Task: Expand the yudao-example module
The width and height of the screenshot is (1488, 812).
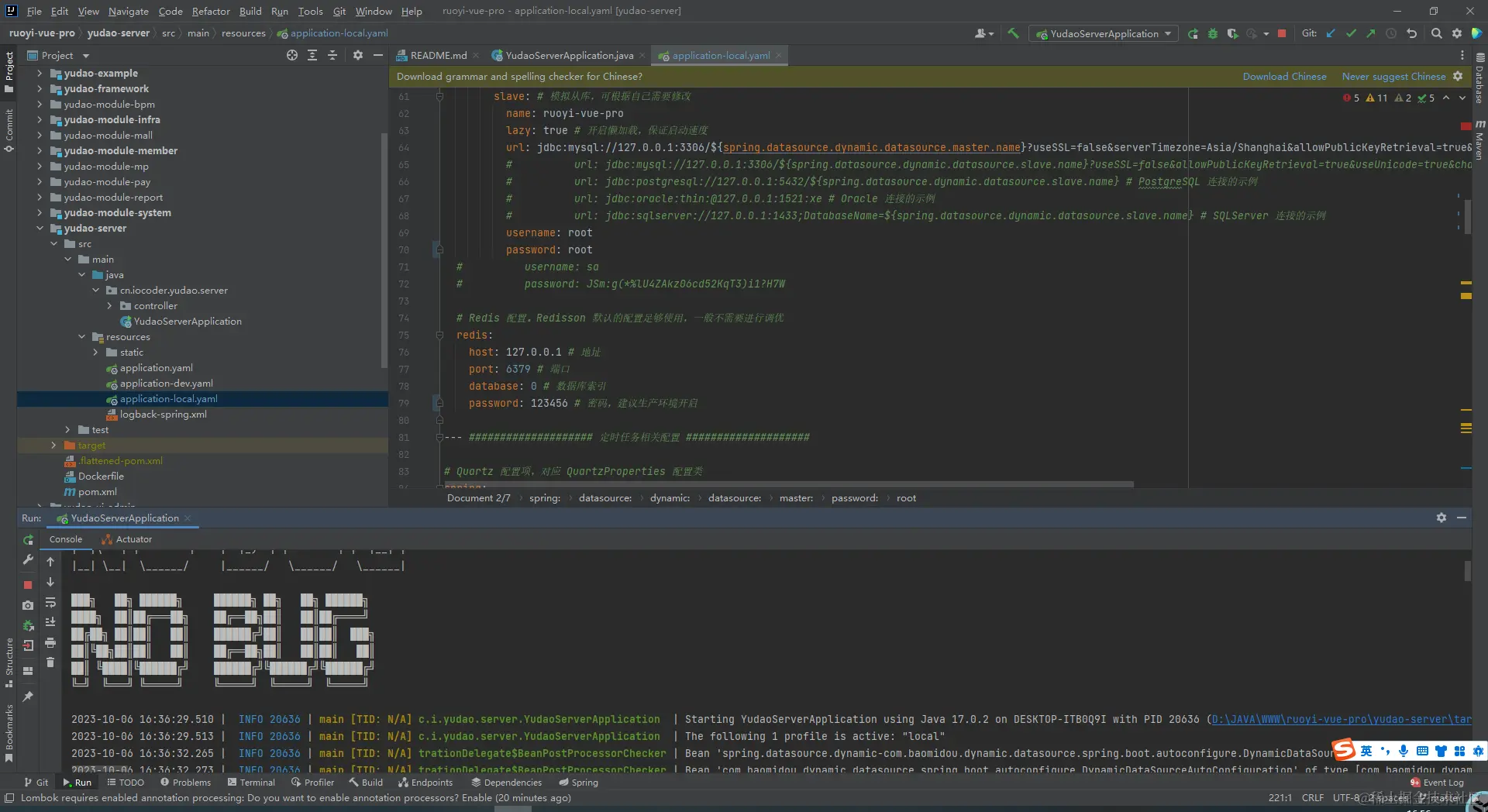Action: click(x=40, y=73)
